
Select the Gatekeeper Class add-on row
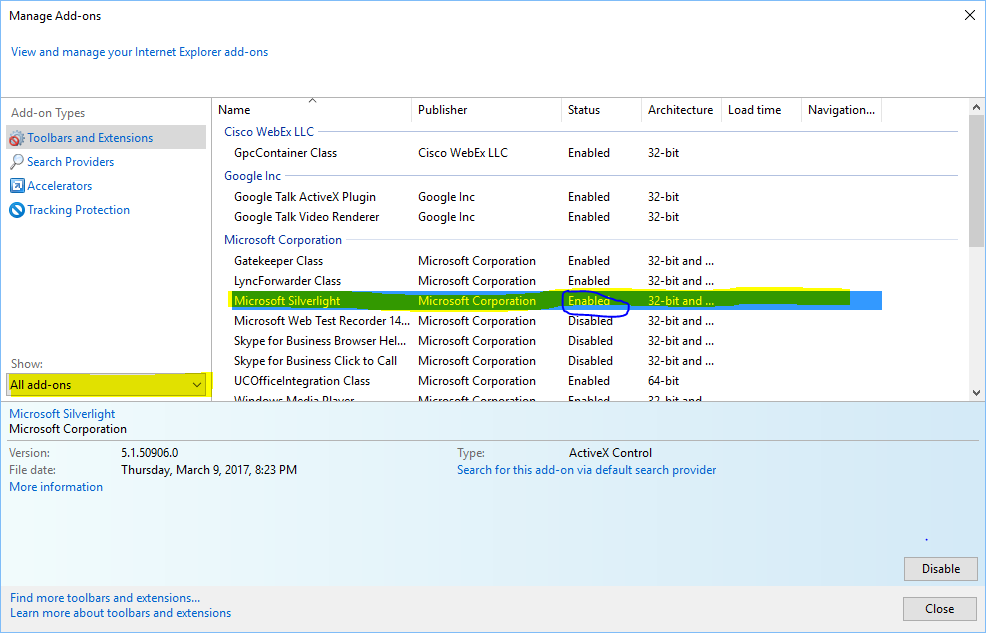557,261
